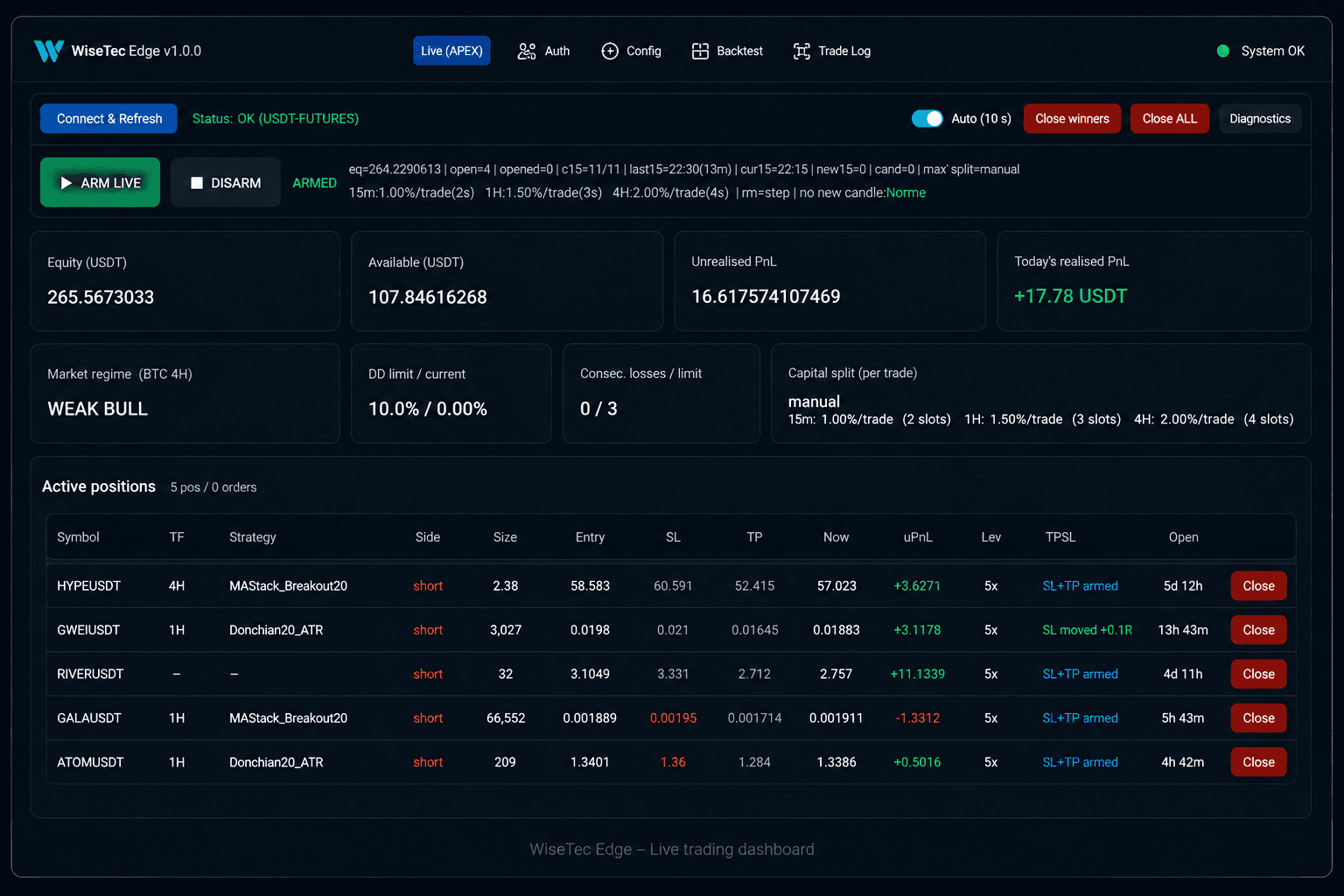Click the manual capital split label
This screenshot has height=896, width=1344.
[814, 402]
